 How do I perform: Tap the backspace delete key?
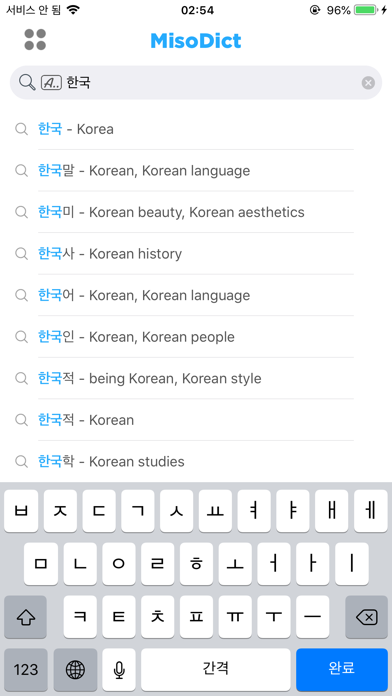(367, 617)
